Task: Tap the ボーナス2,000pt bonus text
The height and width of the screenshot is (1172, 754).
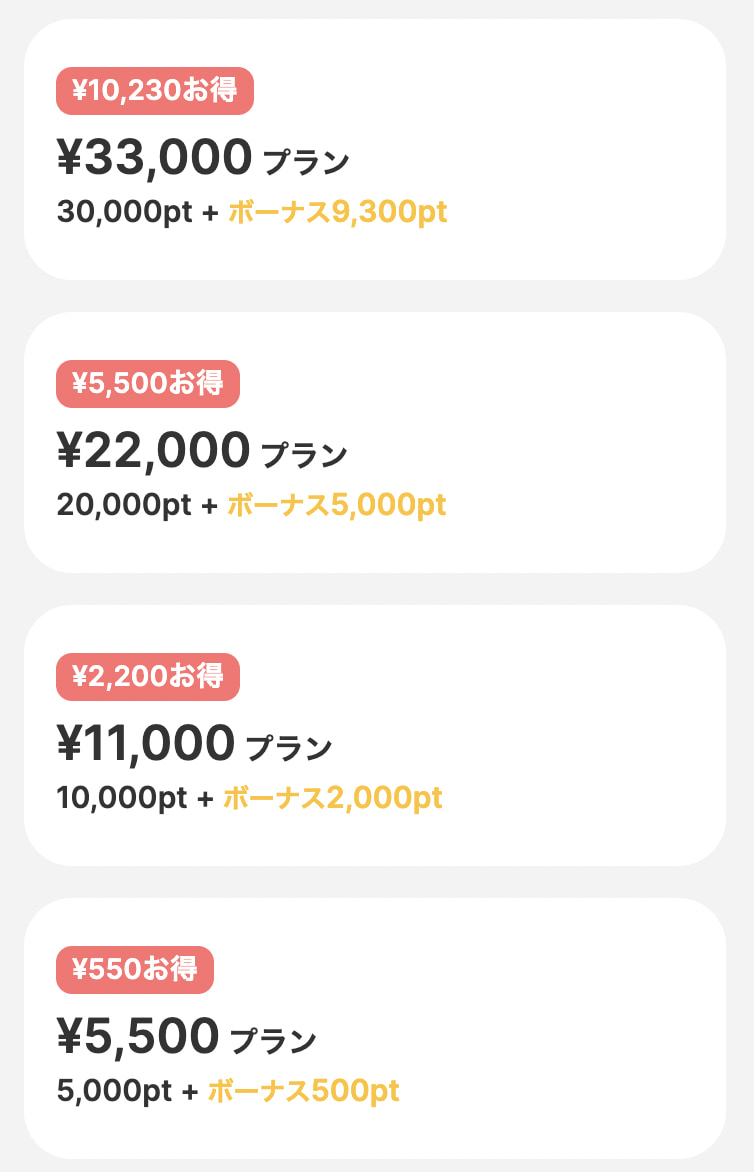Action: click(332, 798)
